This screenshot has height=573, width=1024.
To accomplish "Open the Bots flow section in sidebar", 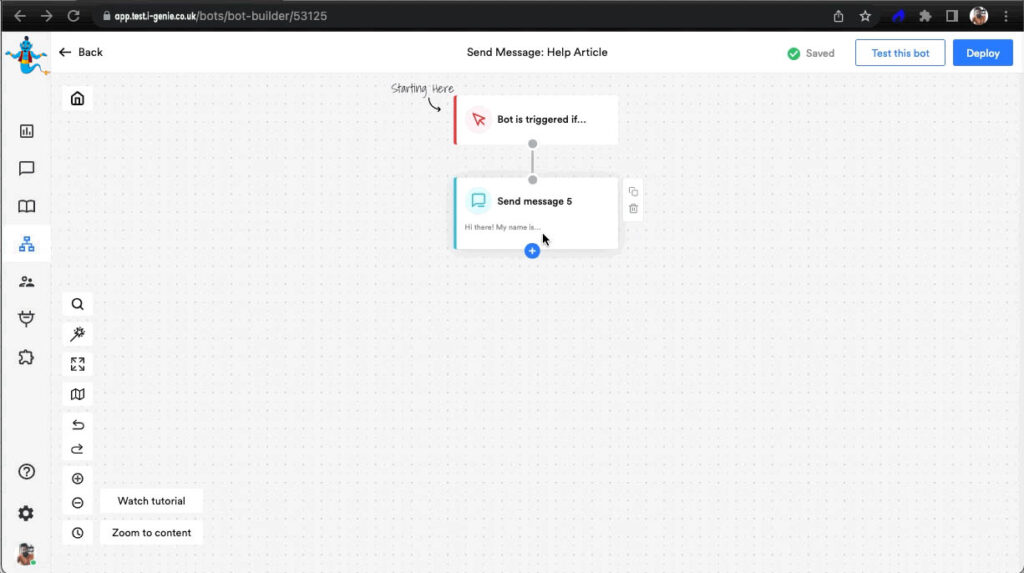I will tap(27, 244).
